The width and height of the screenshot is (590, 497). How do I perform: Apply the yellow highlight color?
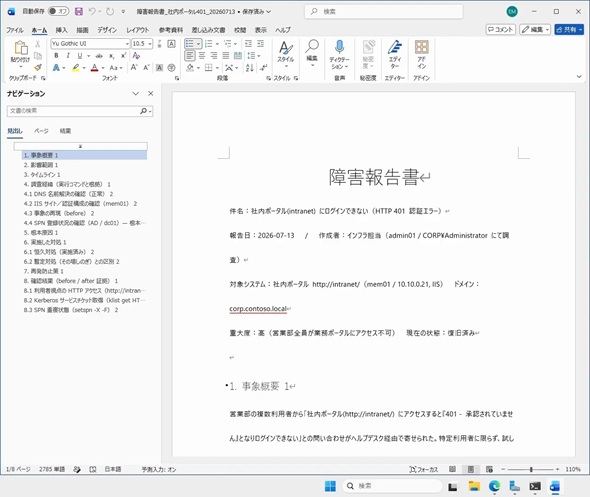pyautogui.click(x=76, y=68)
